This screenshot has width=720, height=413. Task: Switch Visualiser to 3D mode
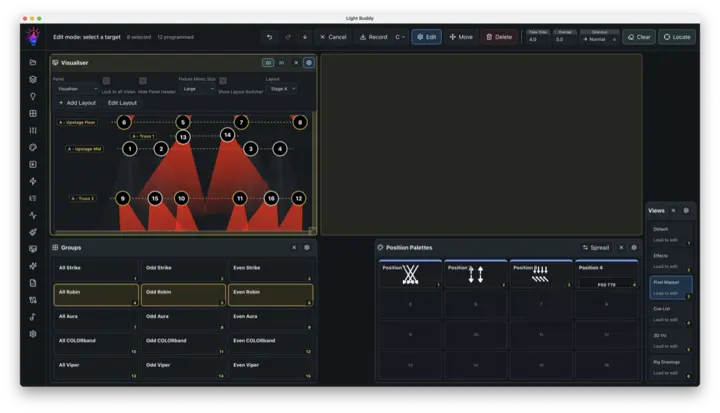coord(281,62)
